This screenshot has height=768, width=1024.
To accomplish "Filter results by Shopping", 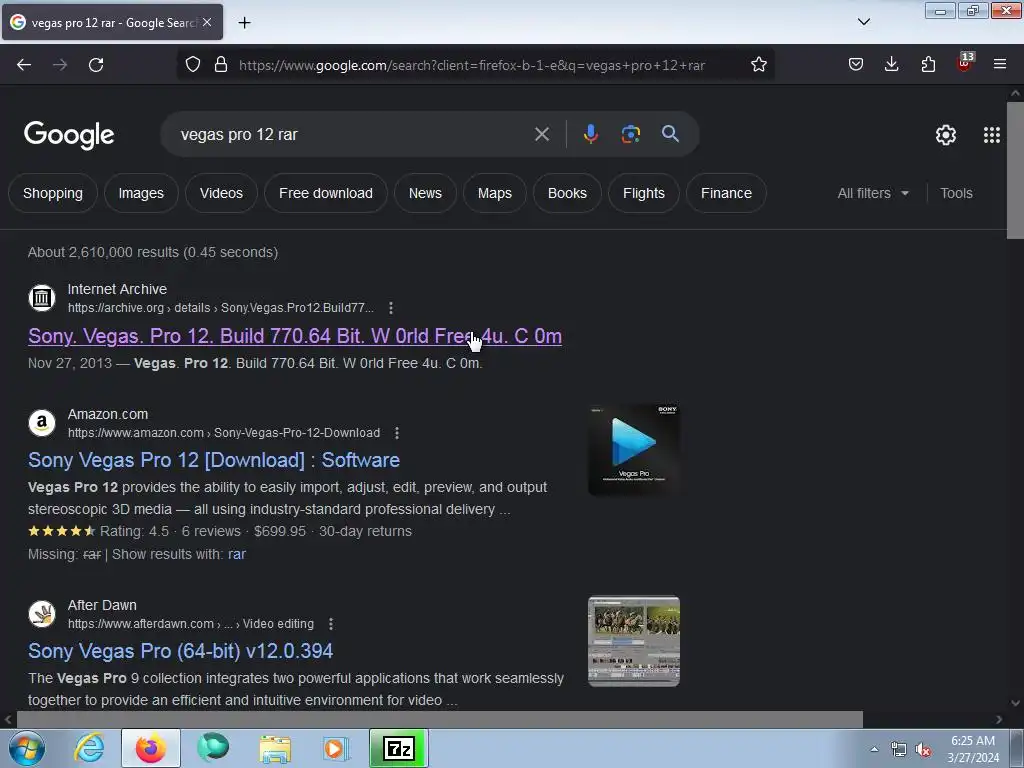I will coord(53,193).
